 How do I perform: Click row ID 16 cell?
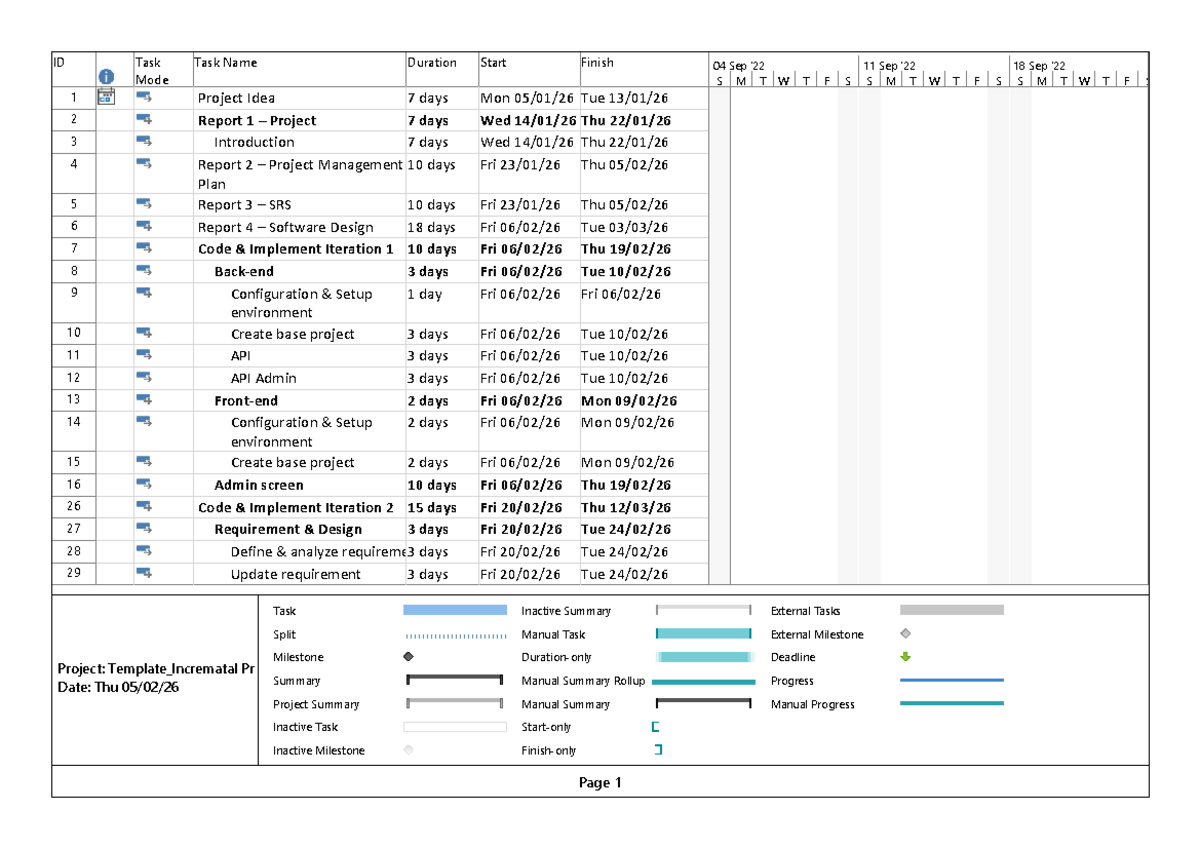pyautogui.click(x=73, y=484)
